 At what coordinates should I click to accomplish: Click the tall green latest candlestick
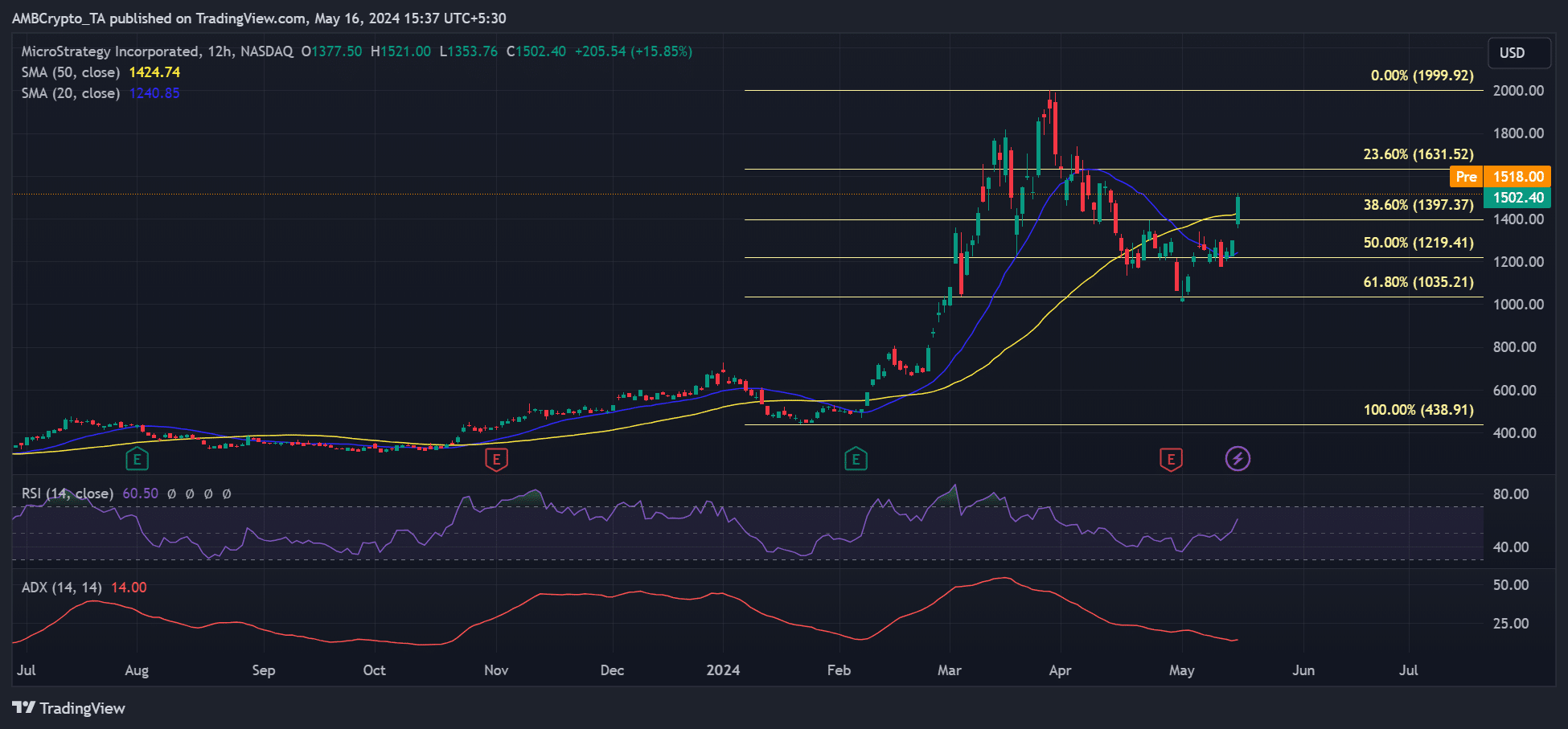[1238, 211]
